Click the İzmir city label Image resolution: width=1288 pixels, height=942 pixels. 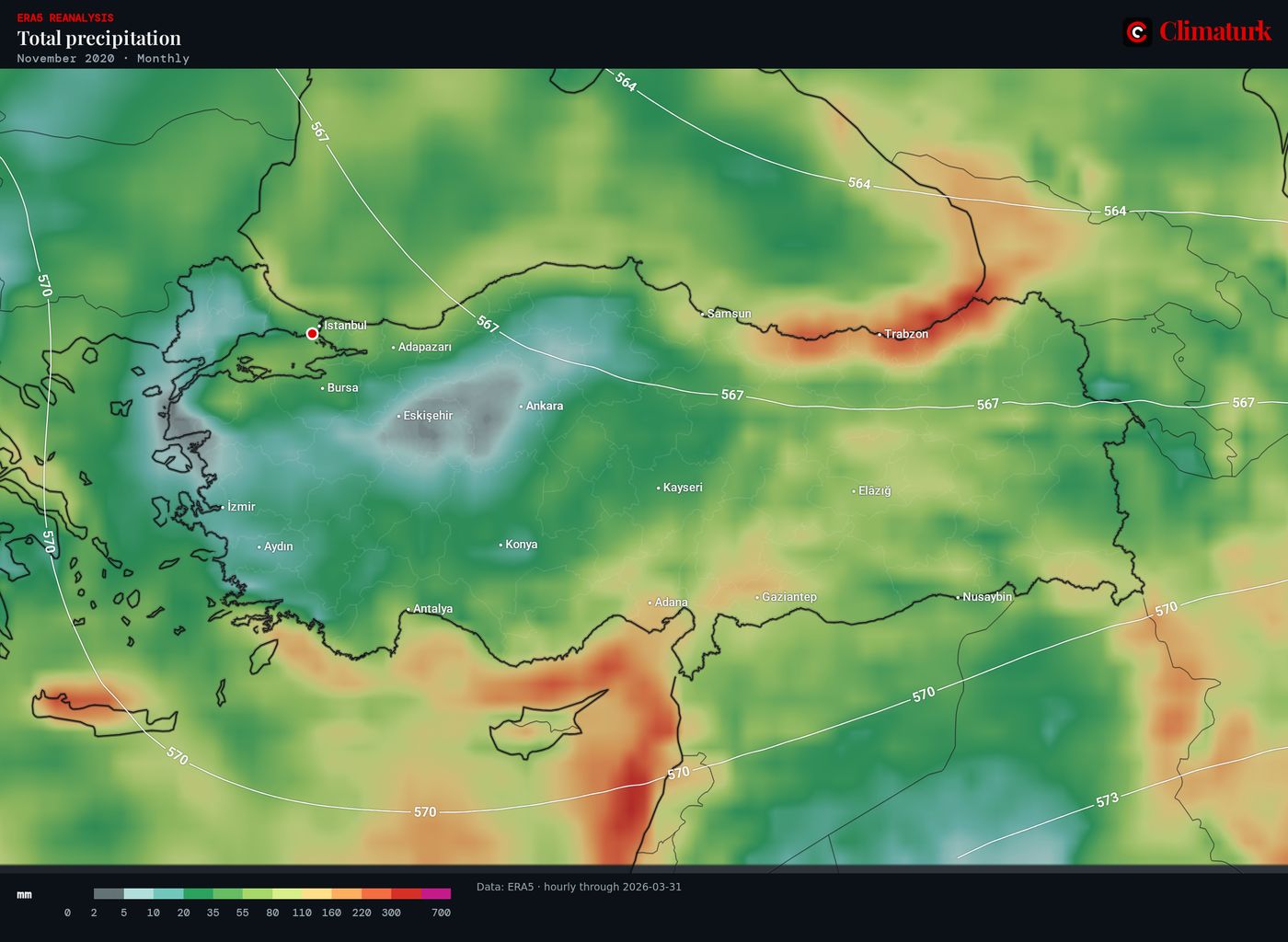coord(241,507)
